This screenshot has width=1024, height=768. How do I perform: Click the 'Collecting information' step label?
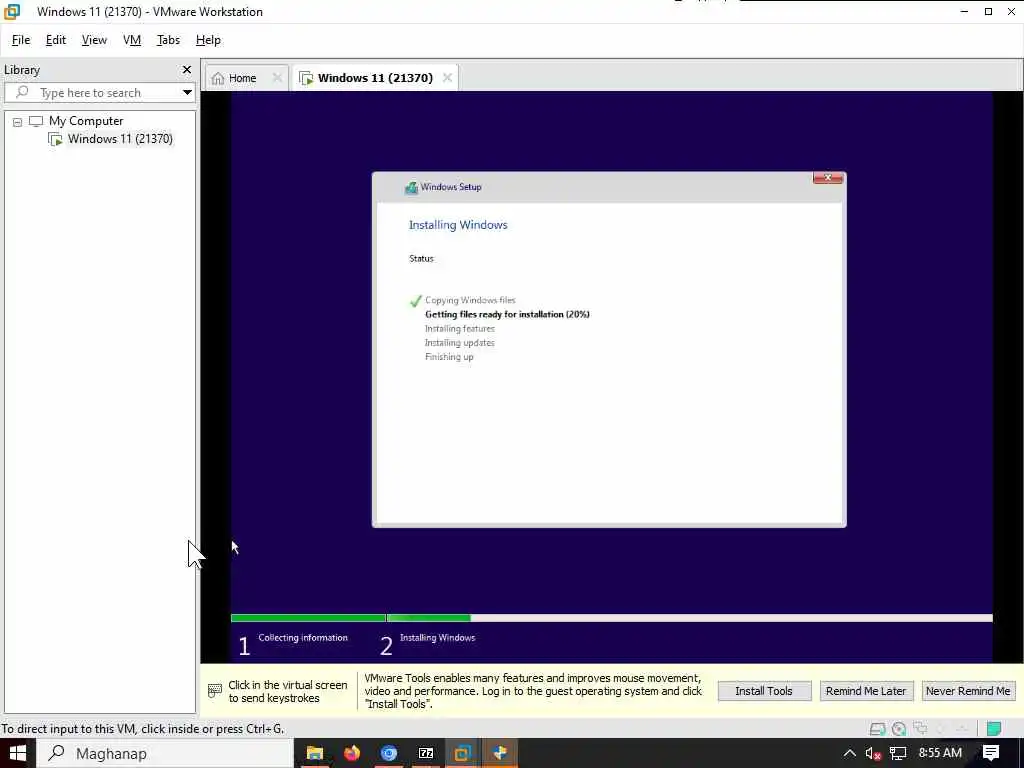click(x=303, y=637)
